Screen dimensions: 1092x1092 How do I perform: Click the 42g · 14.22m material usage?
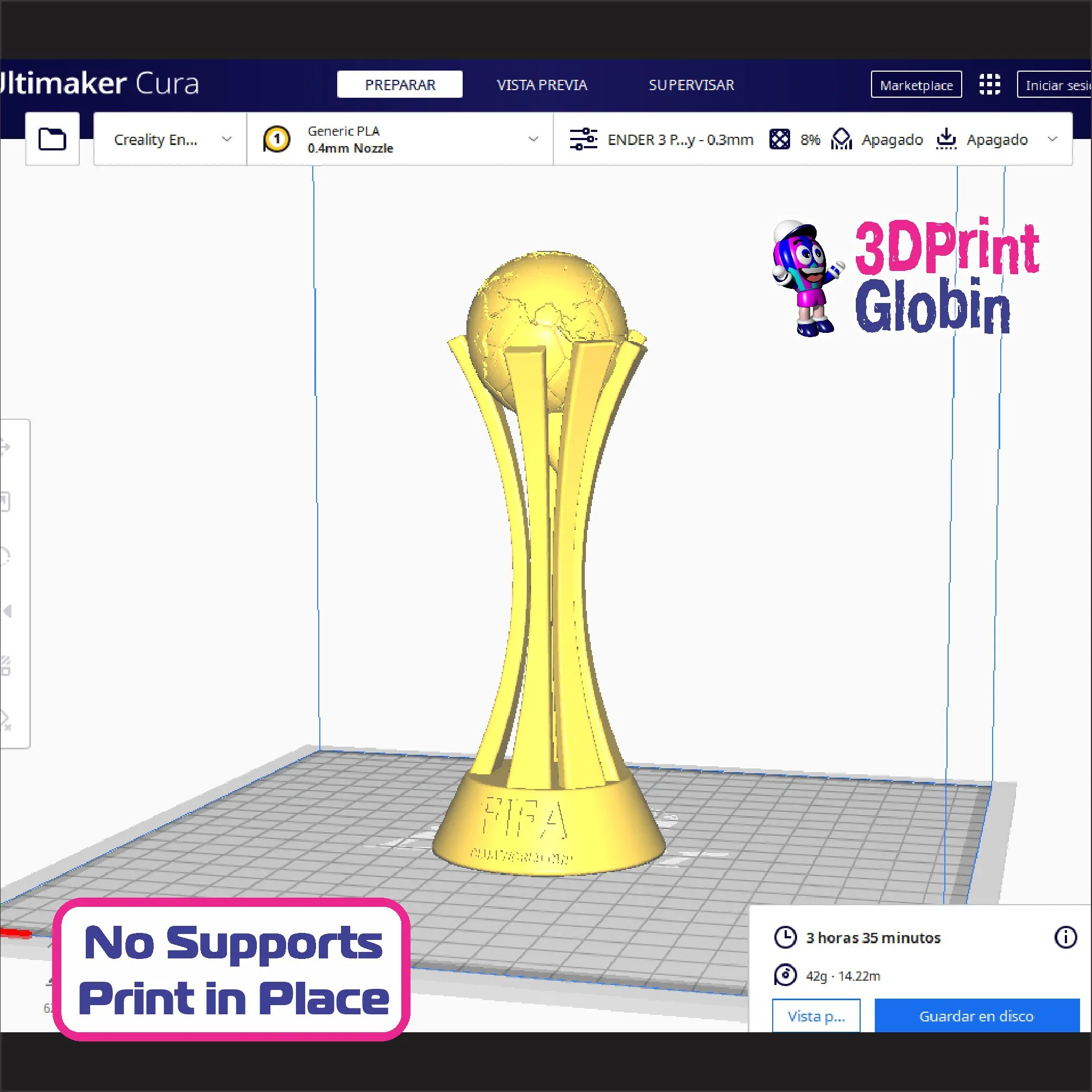(x=843, y=976)
